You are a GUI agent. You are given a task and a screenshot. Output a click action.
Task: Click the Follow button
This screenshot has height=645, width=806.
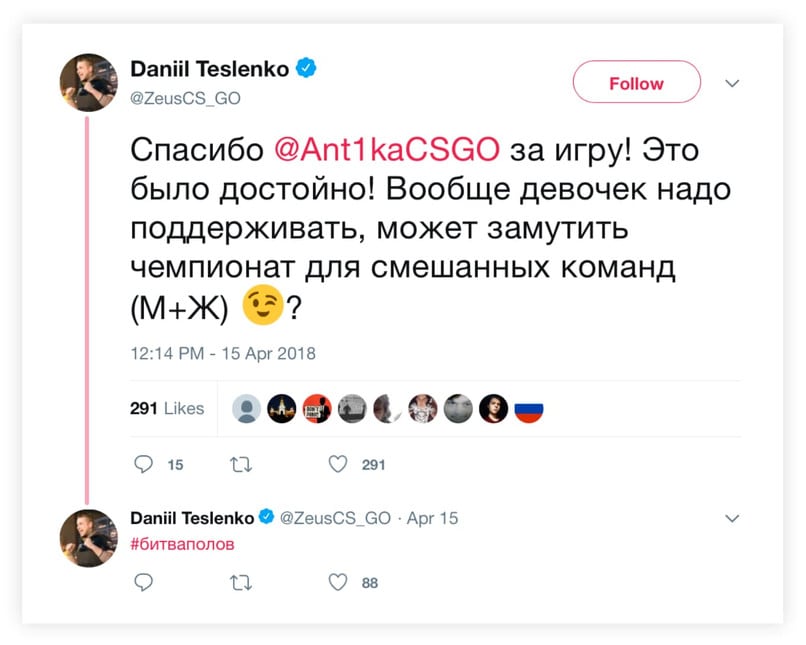click(x=636, y=82)
